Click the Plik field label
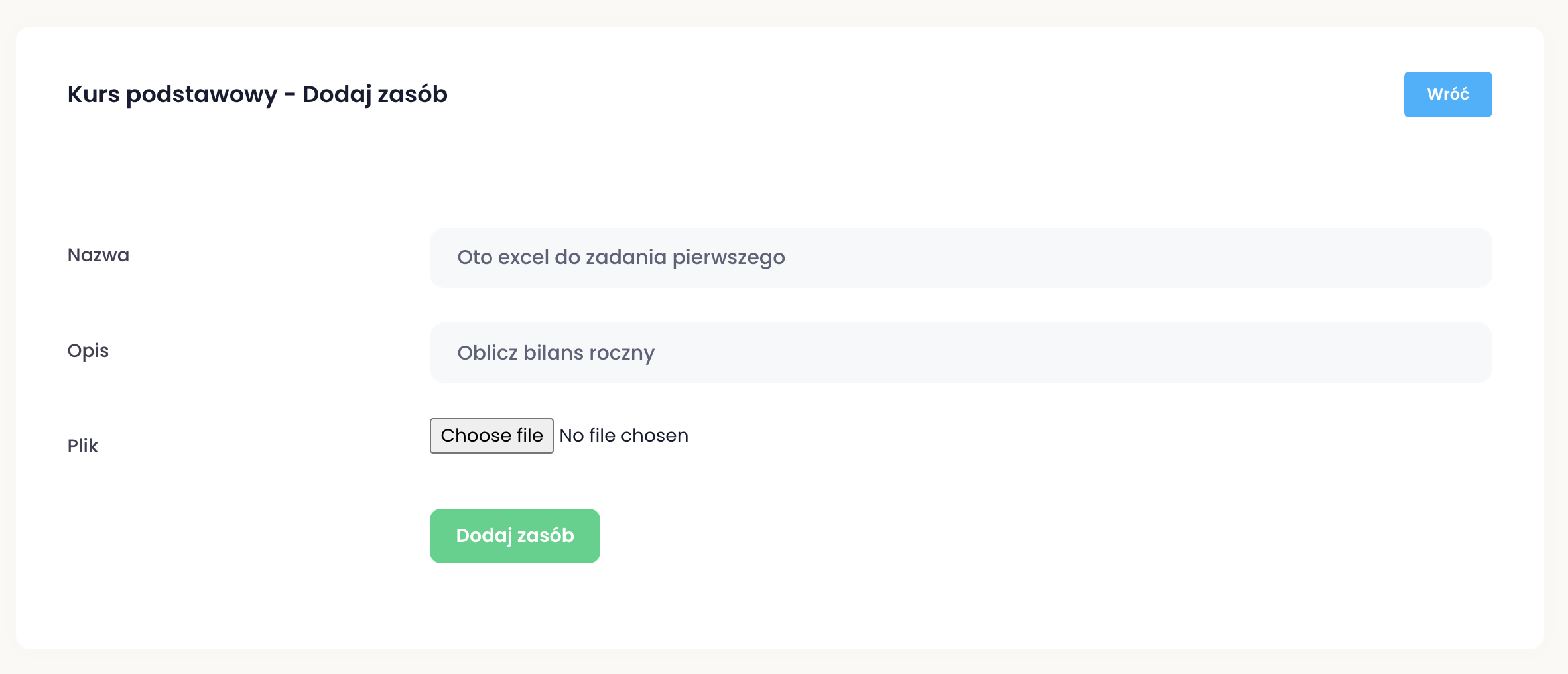This screenshot has height=674, width=1568. (x=82, y=446)
